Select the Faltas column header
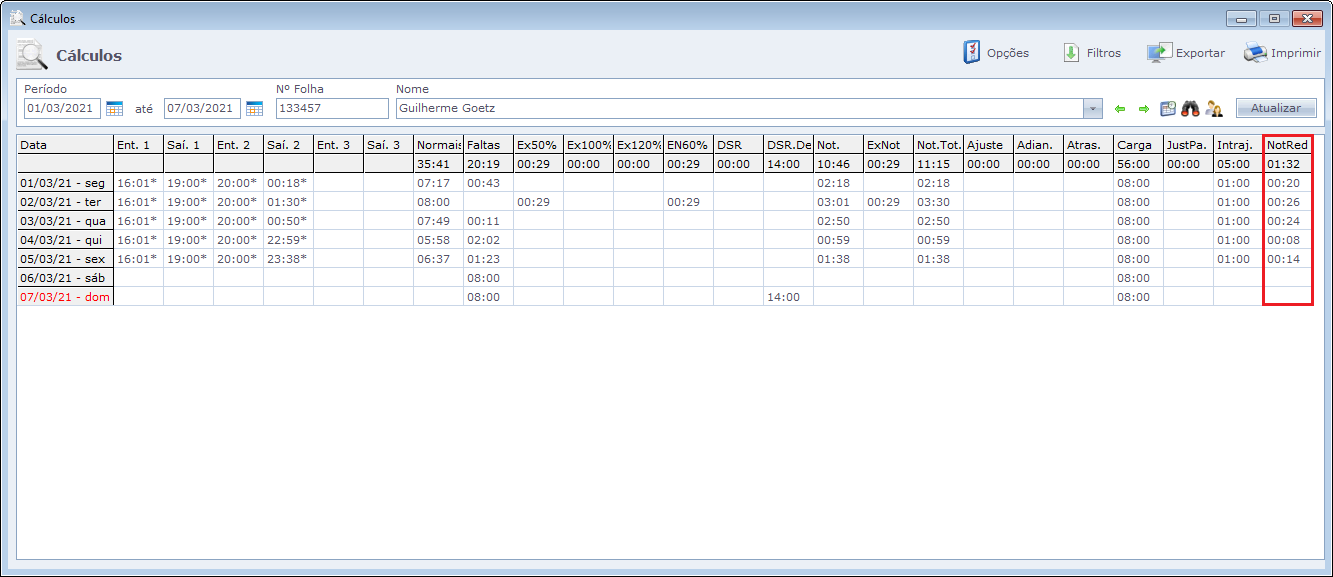This screenshot has width=1333, height=577. coord(488,145)
